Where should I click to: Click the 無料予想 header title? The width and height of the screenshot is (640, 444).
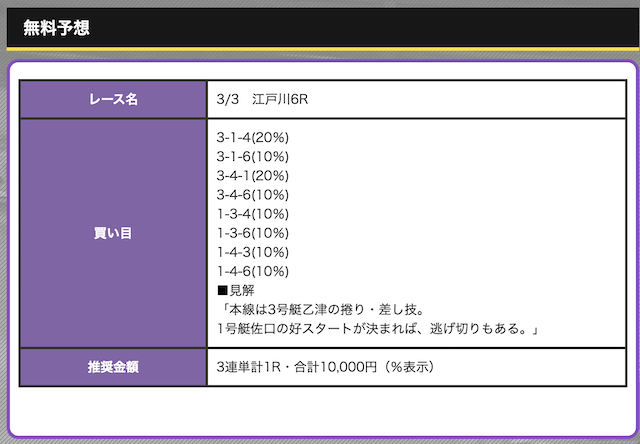(56, 27)
